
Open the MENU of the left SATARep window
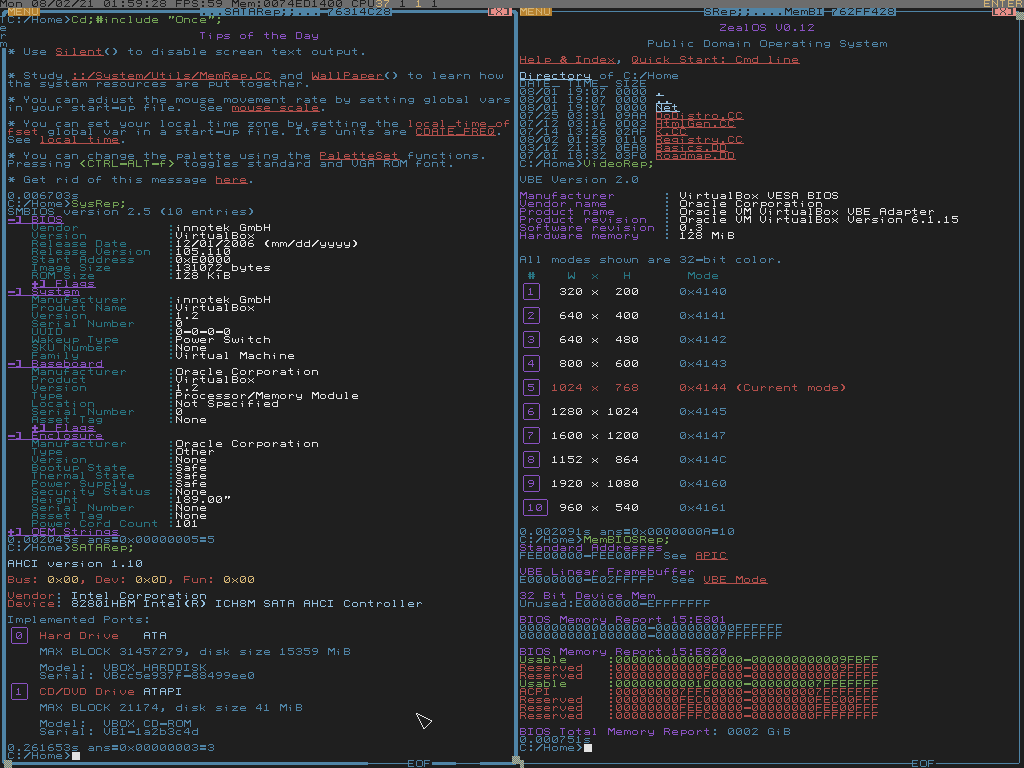pos(23,12)
